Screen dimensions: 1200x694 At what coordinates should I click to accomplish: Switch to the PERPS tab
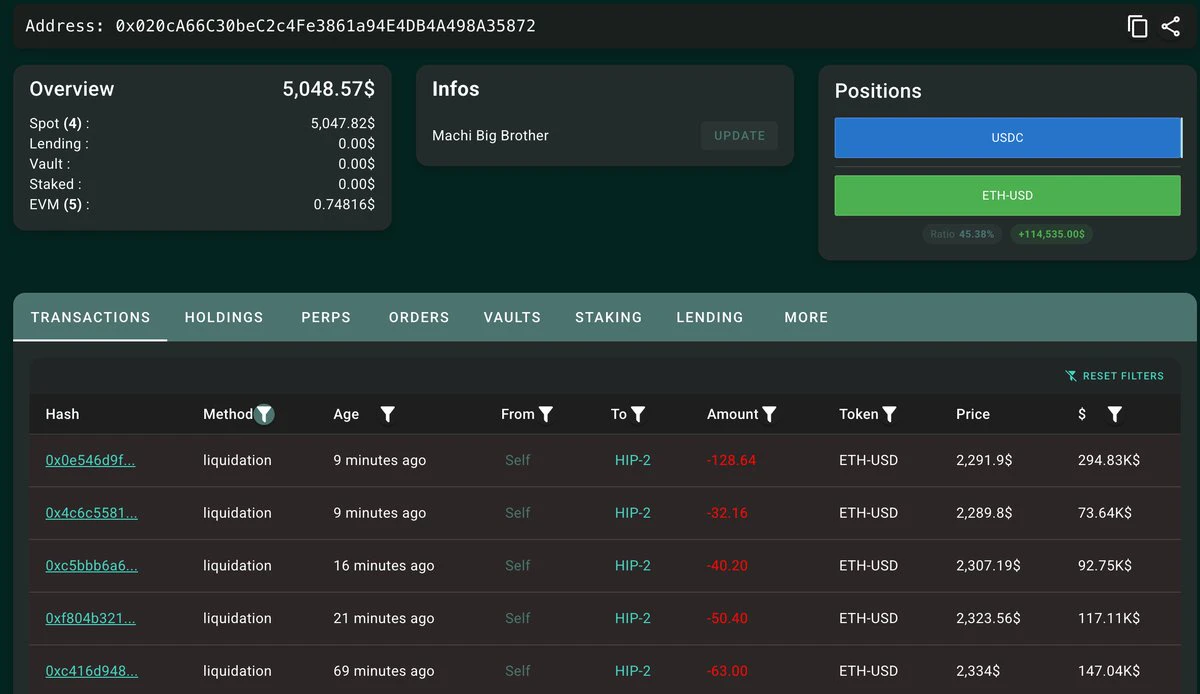click(x=326, y=317)
